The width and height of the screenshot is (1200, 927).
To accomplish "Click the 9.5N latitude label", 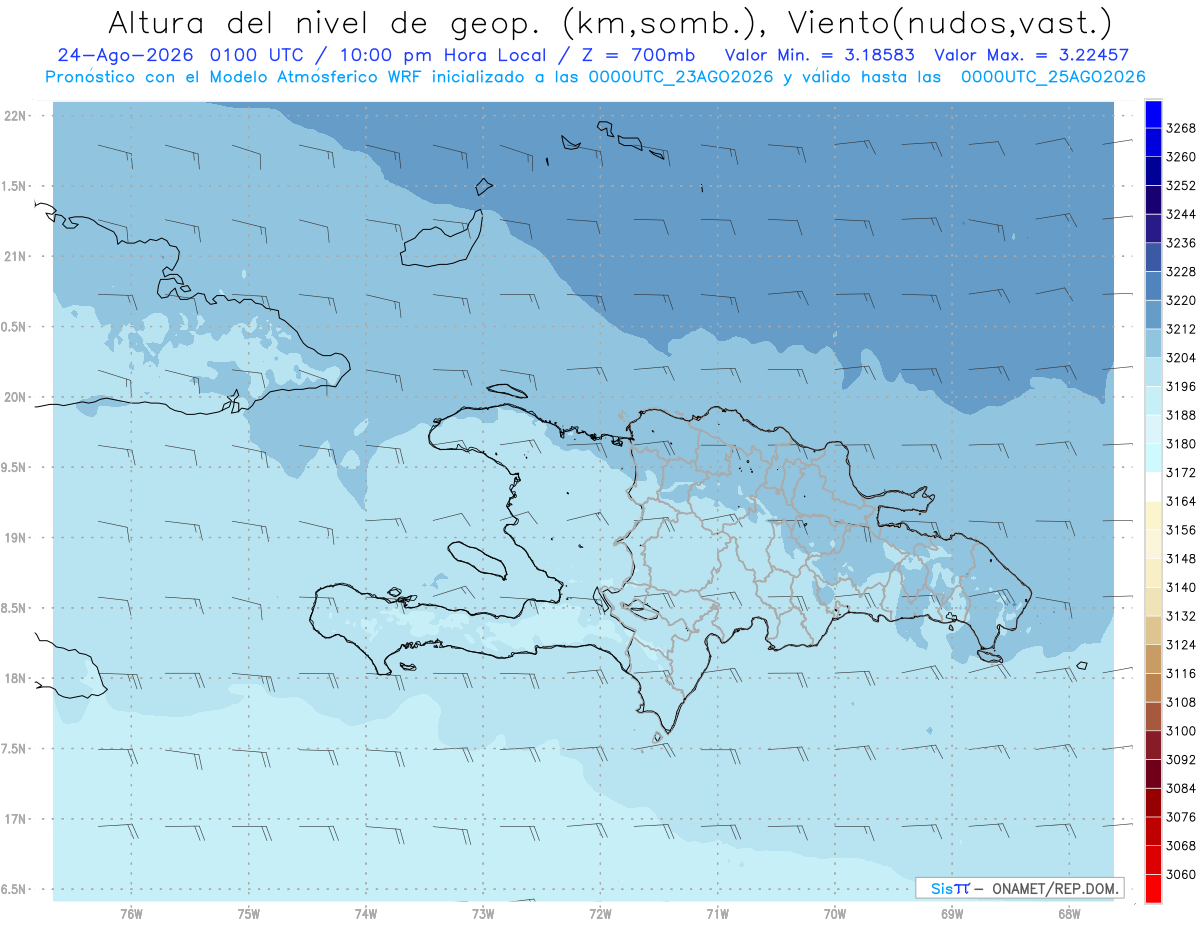I will point(15,467).
